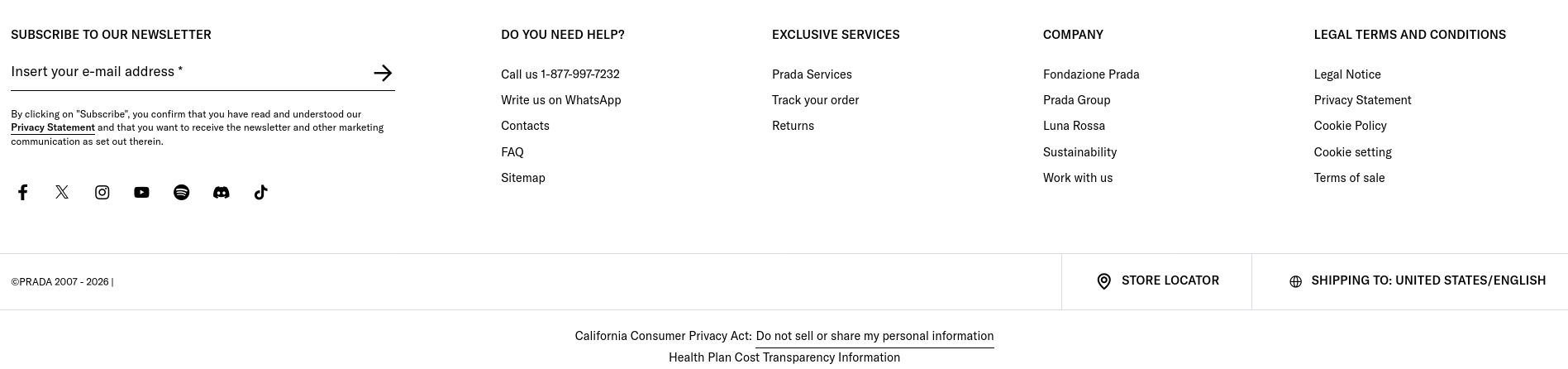Click Do not sell or share link
1568x369 pixels.
tap(874, 336)
